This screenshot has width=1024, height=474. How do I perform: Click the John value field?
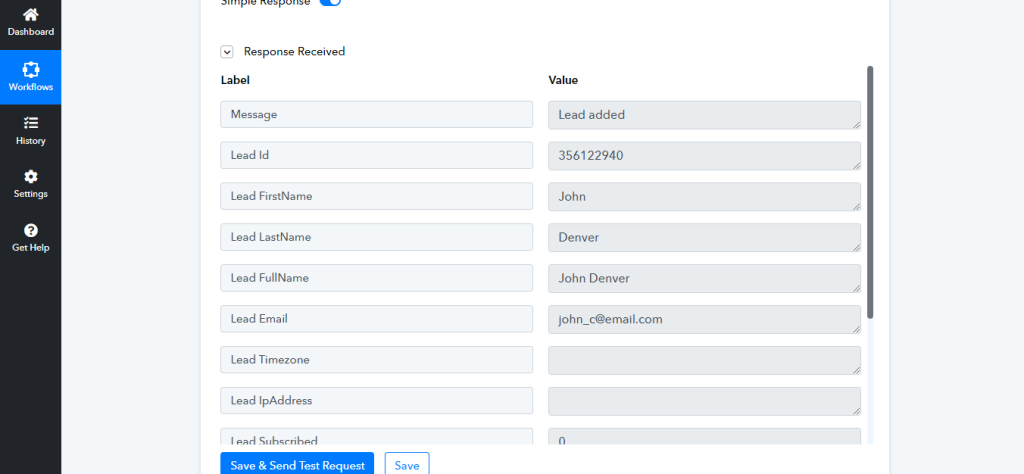[704, 197]
